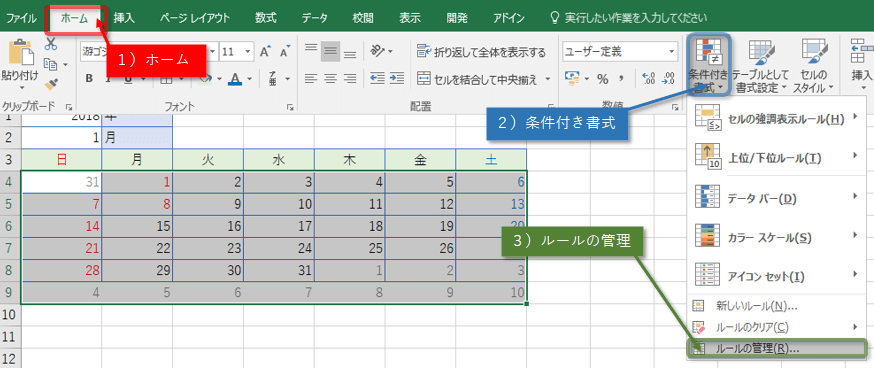874x368 pixels.
Task: Click the Insert cells icon
Action: point(862,52)
